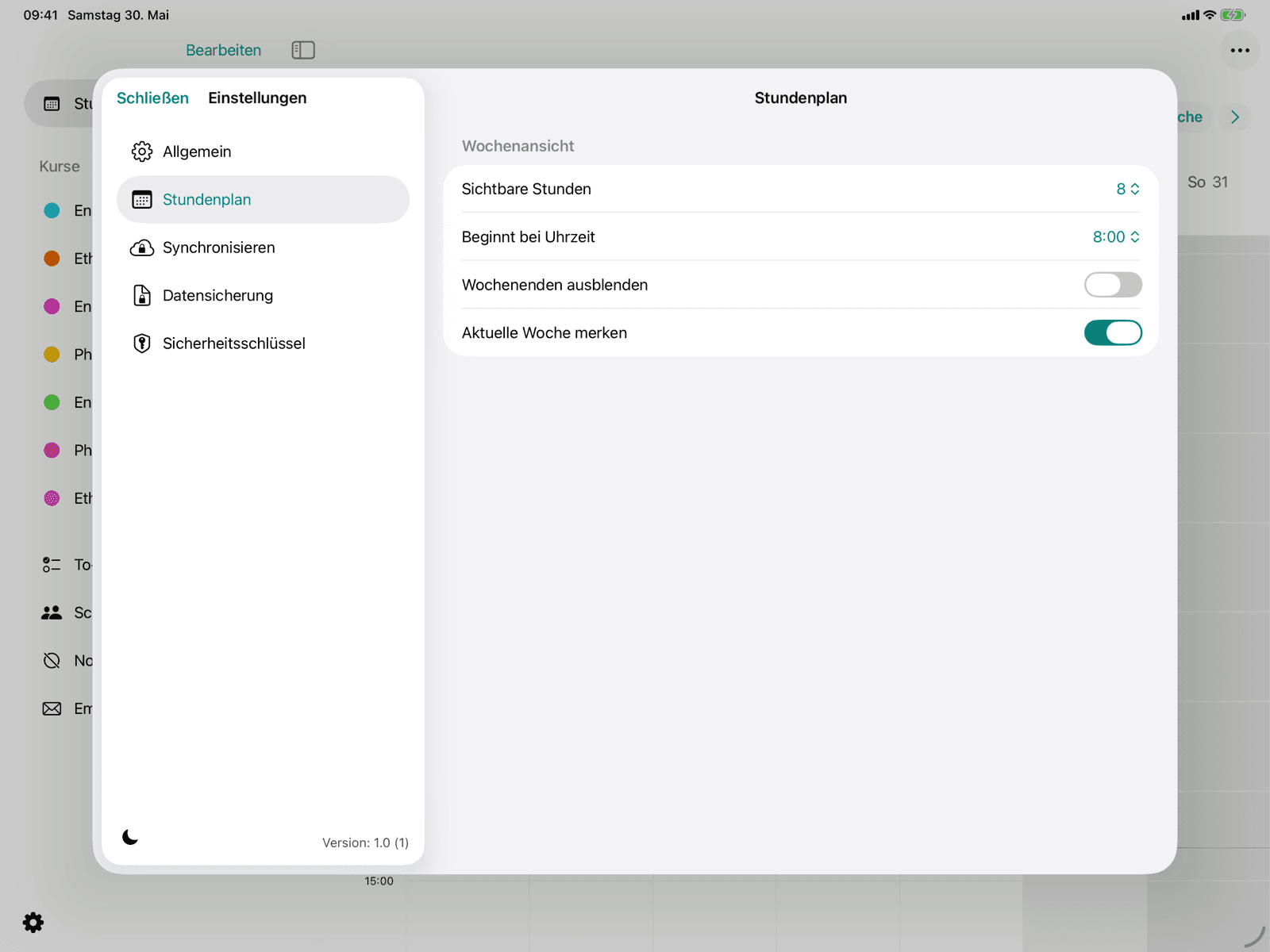Click the Kurse heading in the background sidebar
This screenshot has width=1270, height=952.
60,166
